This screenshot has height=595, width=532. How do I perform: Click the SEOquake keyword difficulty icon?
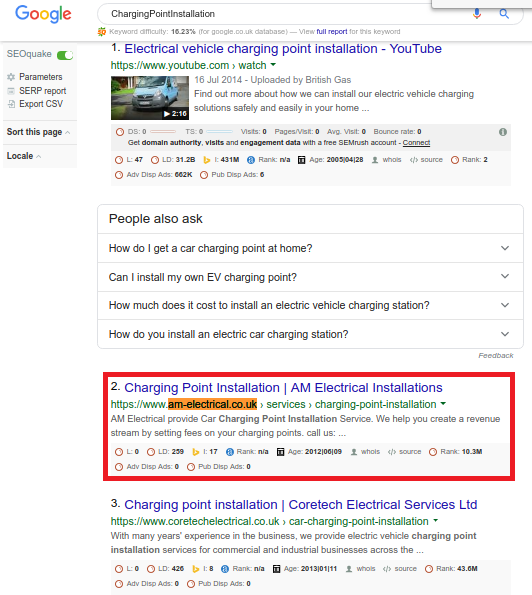pos(101,32)
